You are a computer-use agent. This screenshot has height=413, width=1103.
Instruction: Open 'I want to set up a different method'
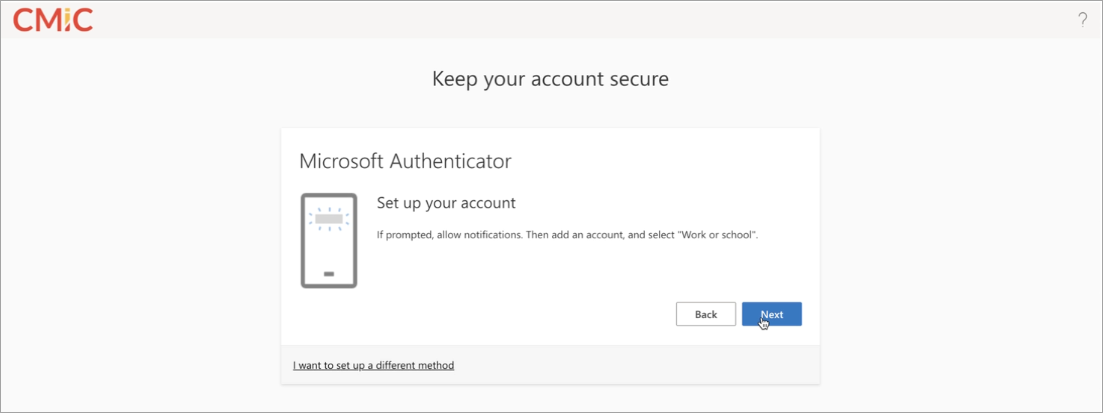(x=374, y=365)
